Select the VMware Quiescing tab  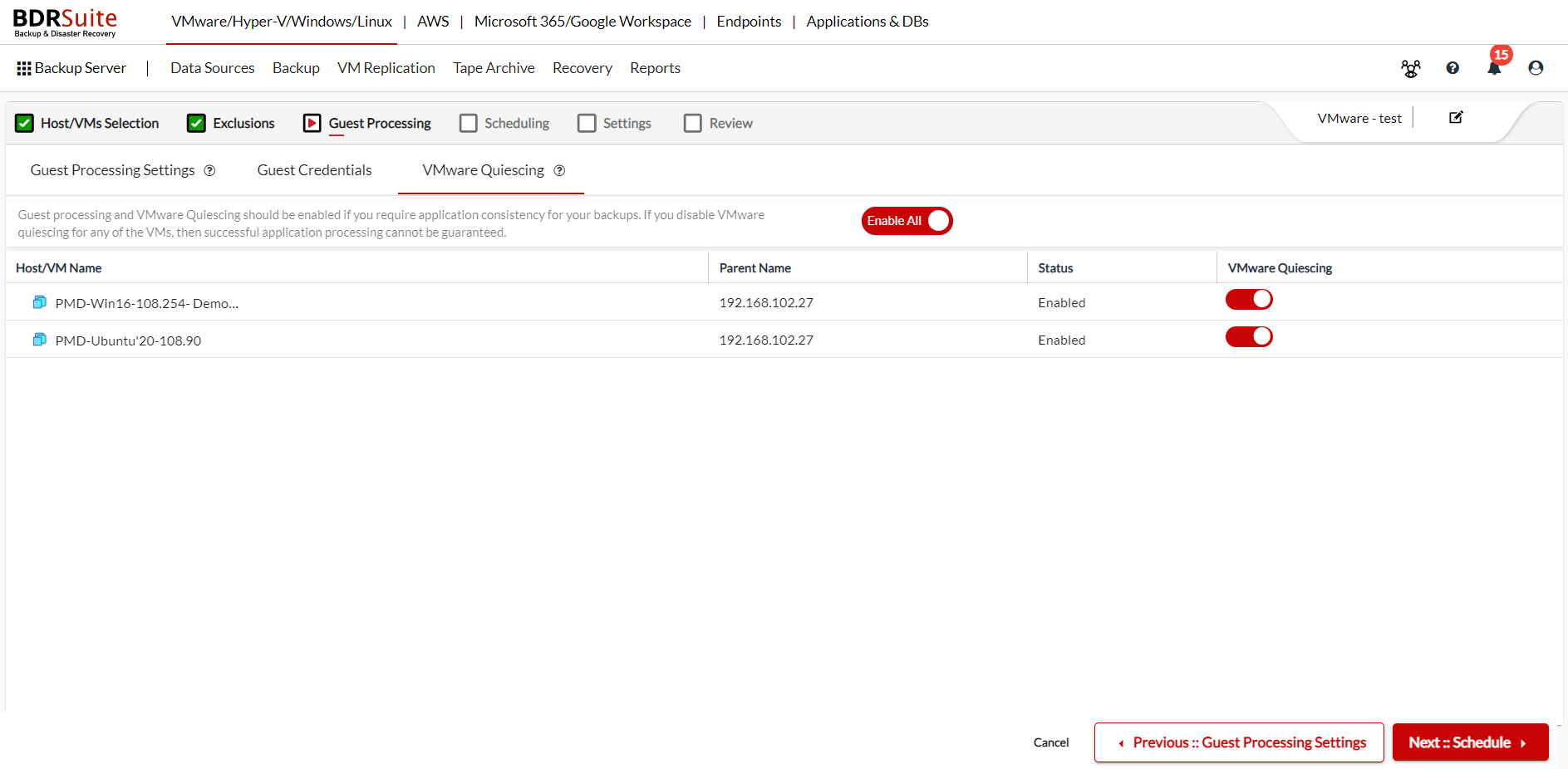click(484, 170)
